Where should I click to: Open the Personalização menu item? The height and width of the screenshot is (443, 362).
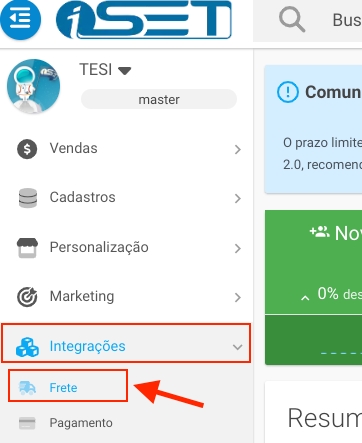coord(126,248)
